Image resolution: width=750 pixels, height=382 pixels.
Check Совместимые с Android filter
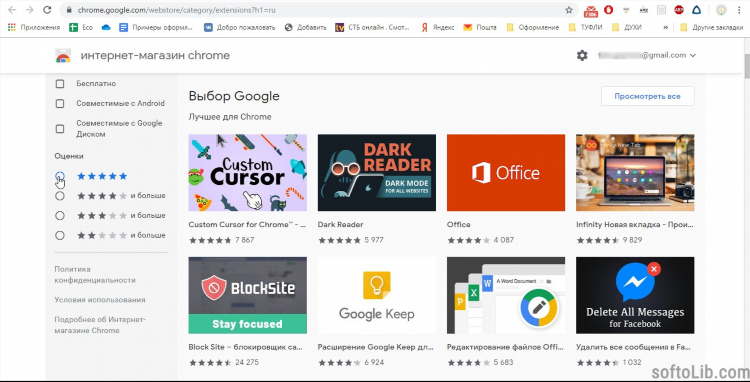(60, 103)
